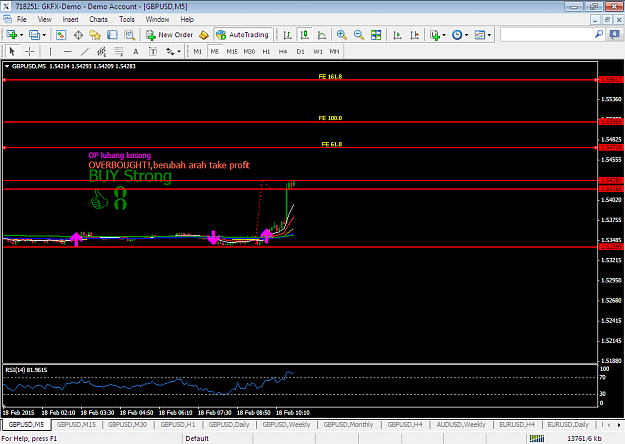
Task: Click the Default profile status bar entry
Action: pyautogui.click(x=197, y=438)
